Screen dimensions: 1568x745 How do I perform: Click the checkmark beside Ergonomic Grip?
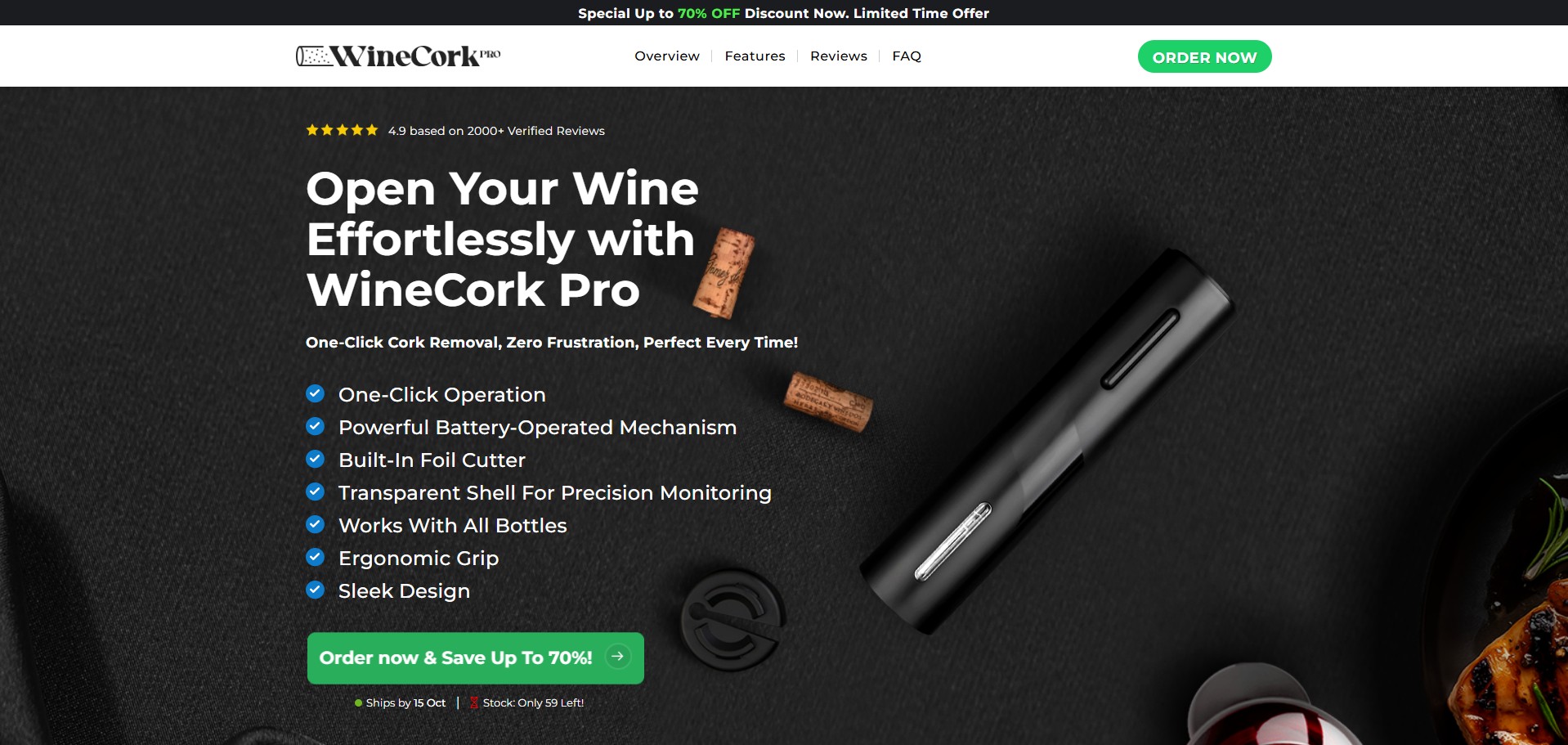click(316, 557)
